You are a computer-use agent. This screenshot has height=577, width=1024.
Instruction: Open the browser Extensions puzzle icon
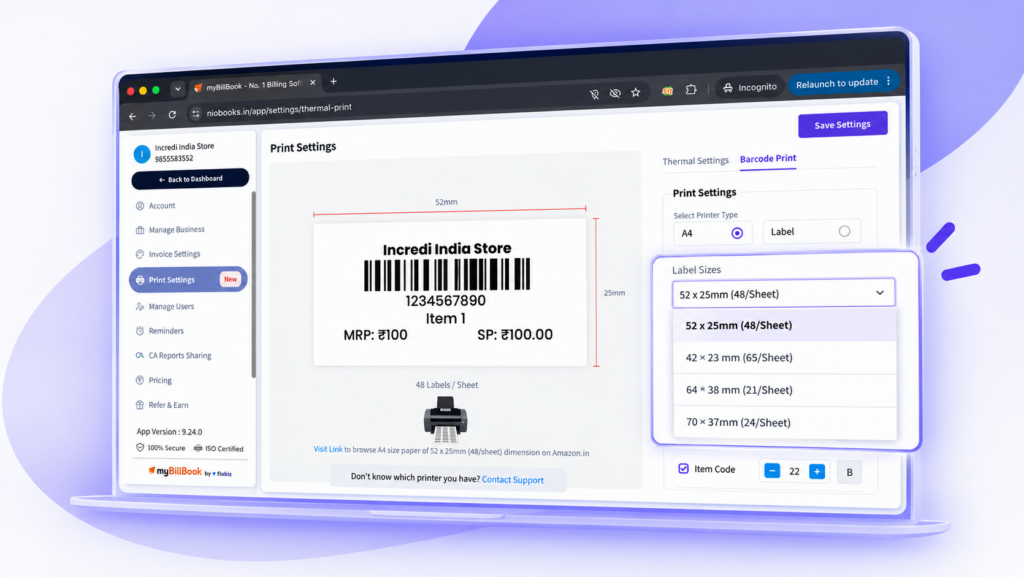[691, 89]
